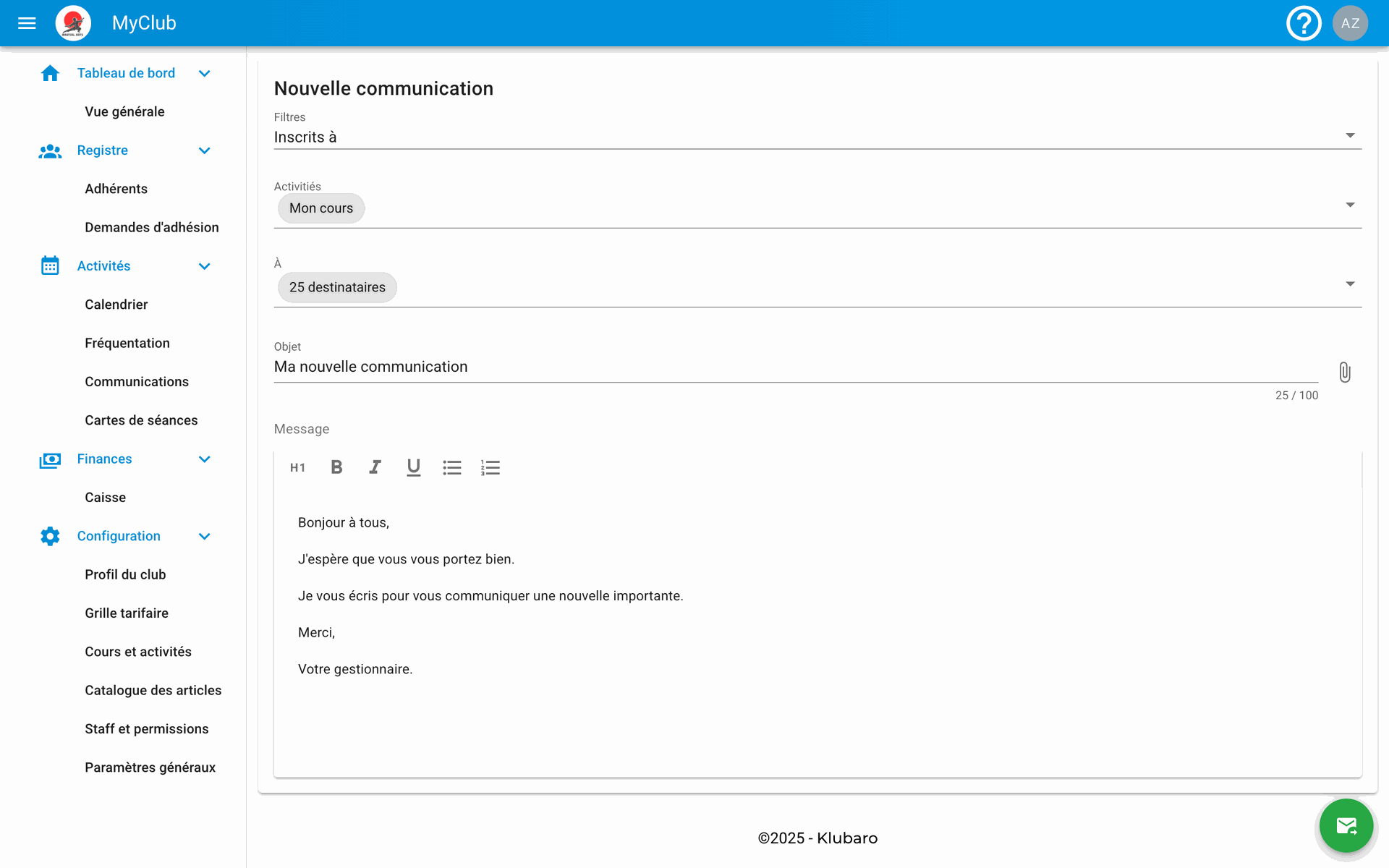Apply H1 heading style
1389x868 pixels.
pos(297,467)
